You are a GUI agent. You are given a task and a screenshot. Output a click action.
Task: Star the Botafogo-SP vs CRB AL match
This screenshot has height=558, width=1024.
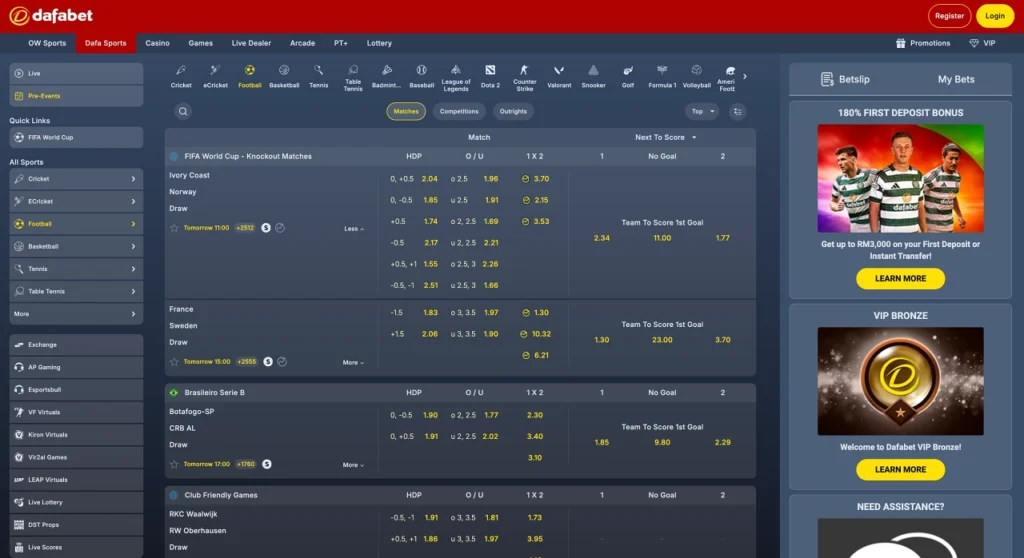tap(174, 465)
